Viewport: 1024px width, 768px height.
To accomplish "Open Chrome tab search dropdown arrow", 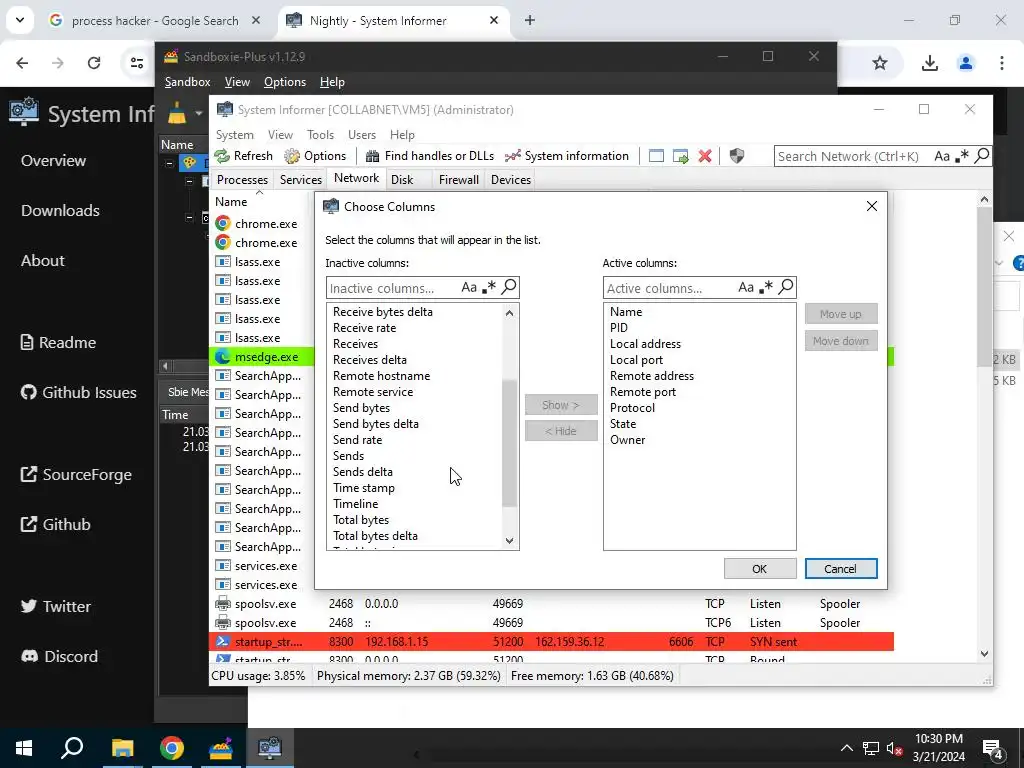I will pos(20,20).
